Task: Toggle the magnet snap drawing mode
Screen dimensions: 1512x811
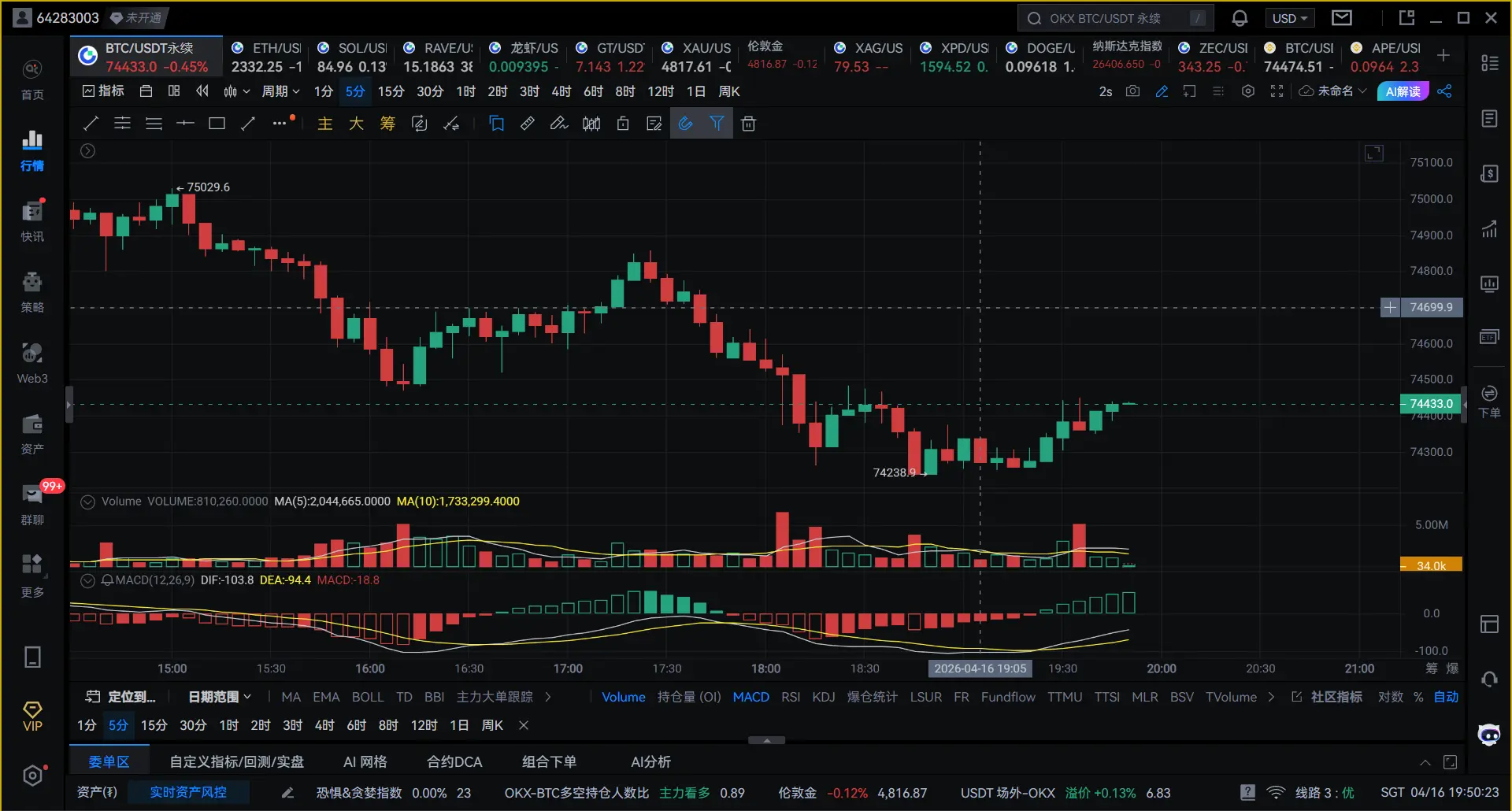Action: (x=686, y=124)
